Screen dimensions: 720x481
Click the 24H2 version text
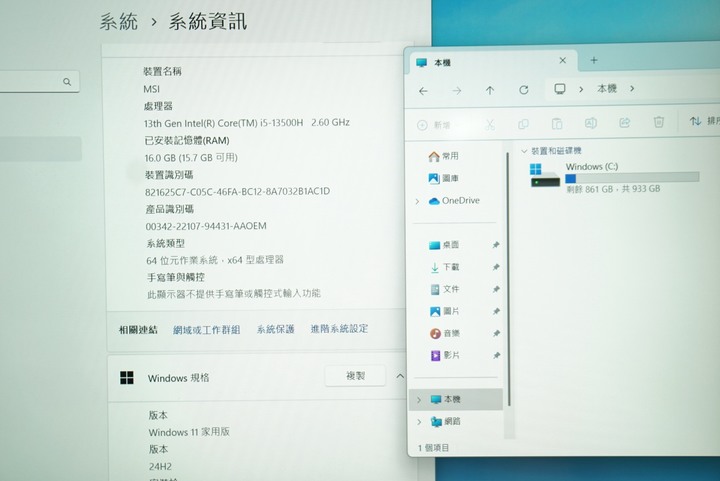(160, 466)
